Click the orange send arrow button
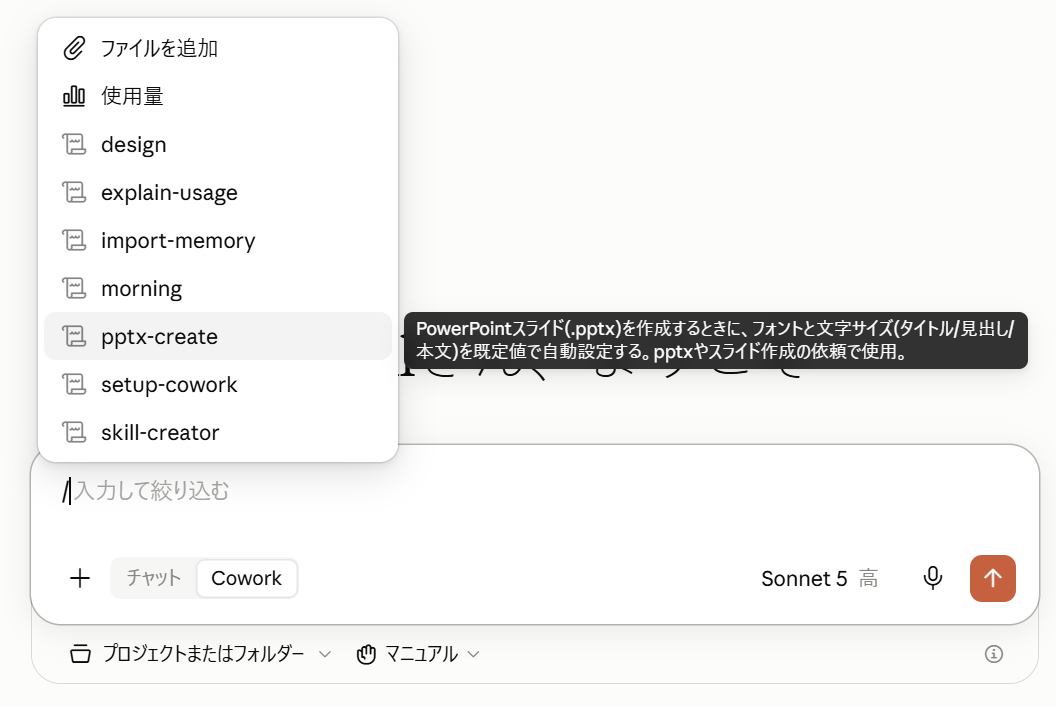 [993, 578]
